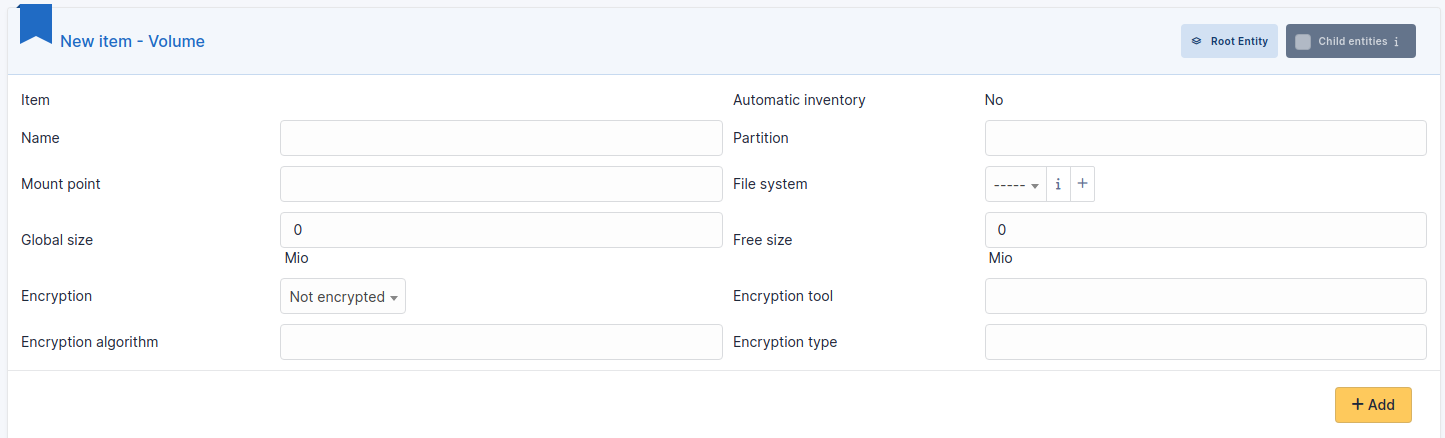This screenshot has width=1445, height=438.
Task: Click the 'Item' label
Action: tap(35, 100)
